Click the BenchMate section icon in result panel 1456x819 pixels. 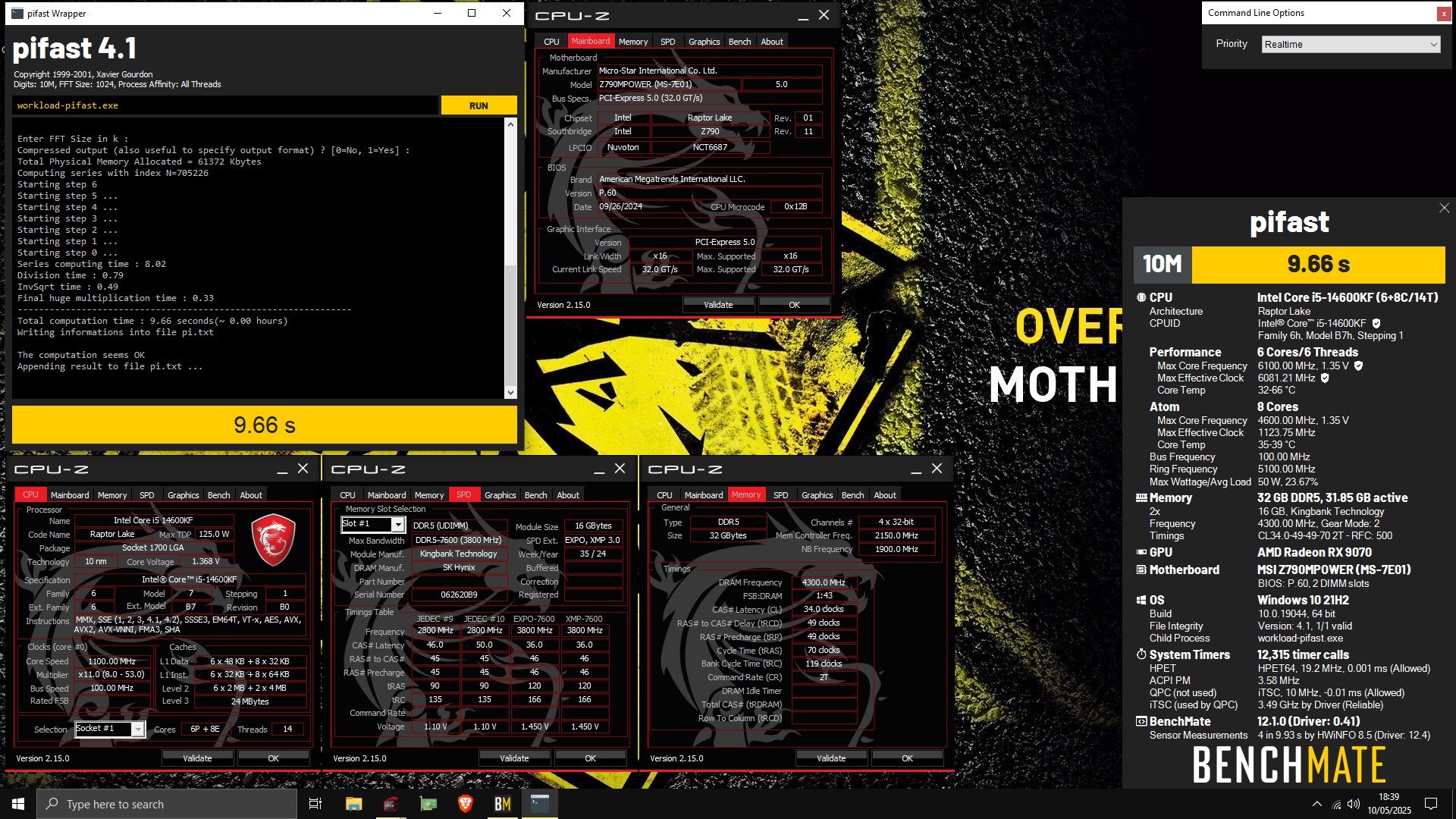pyautogui.click(x=1141, y=721)
